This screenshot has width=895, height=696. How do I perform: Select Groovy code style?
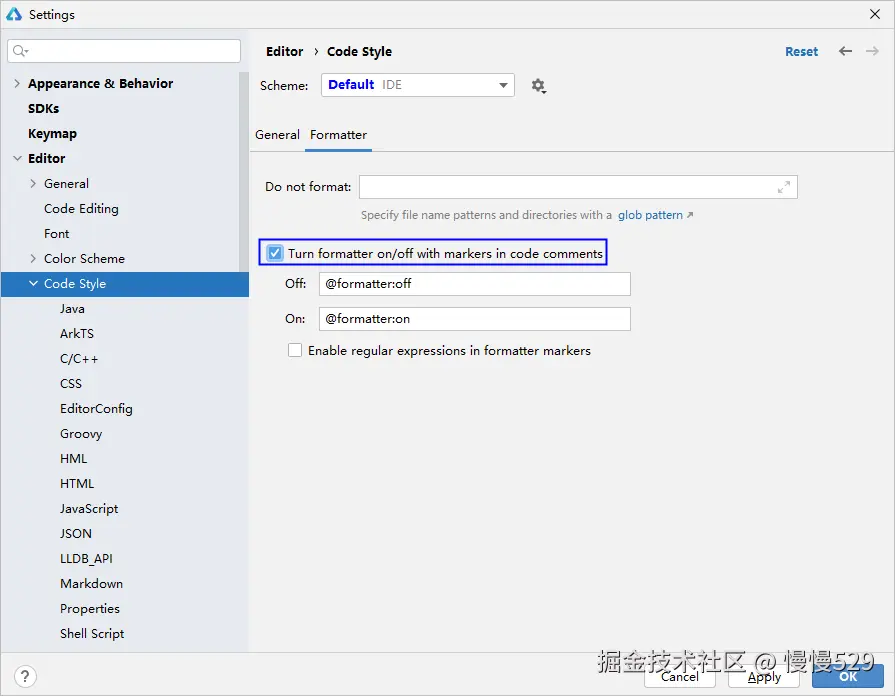[x=81, y=434]
